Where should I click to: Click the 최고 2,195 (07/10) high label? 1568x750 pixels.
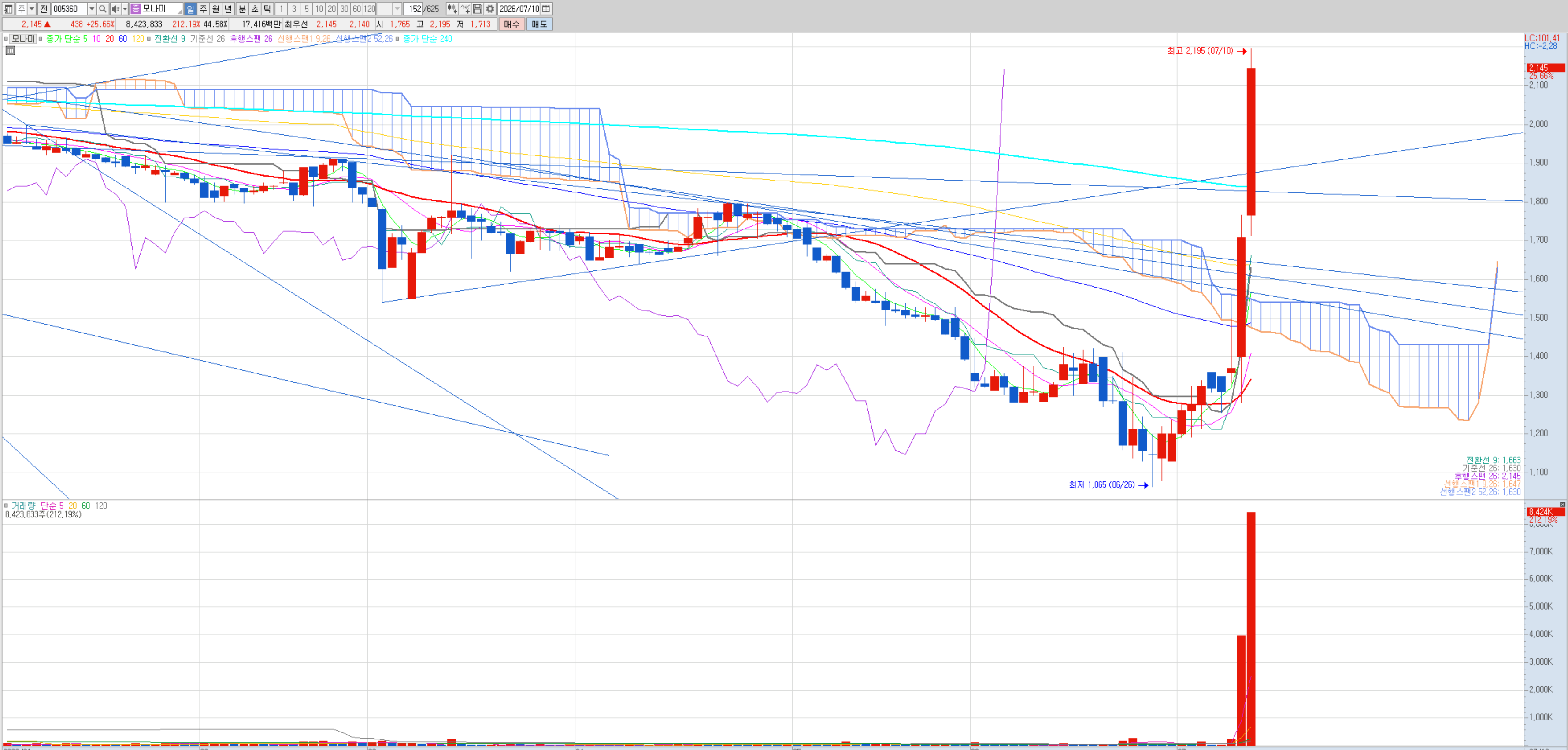click(x=1200, y=51)
